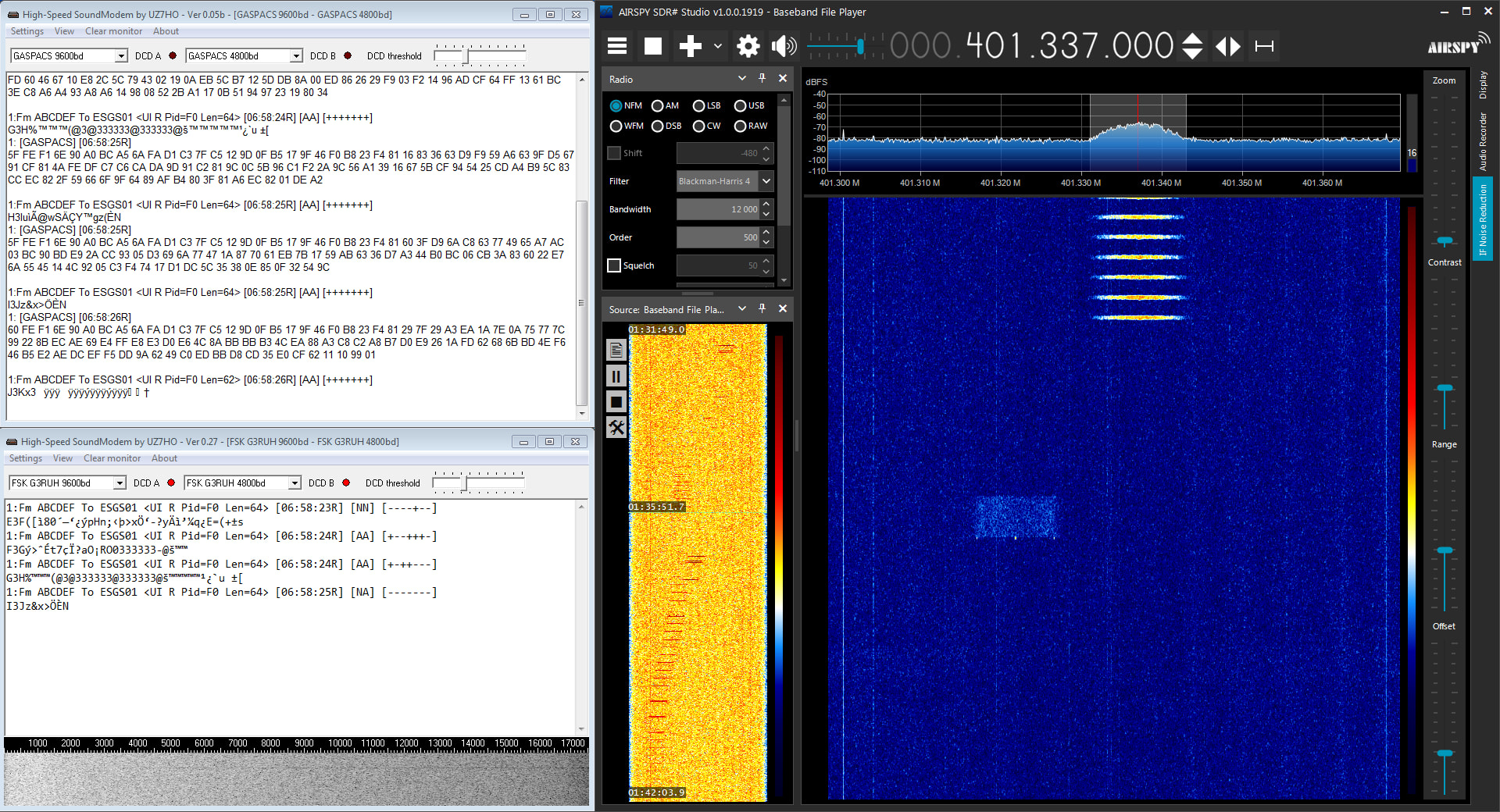Click Clear monitor in FSK G3RUH window
This screenshot has width=1500, height=812.
(112, 458)
